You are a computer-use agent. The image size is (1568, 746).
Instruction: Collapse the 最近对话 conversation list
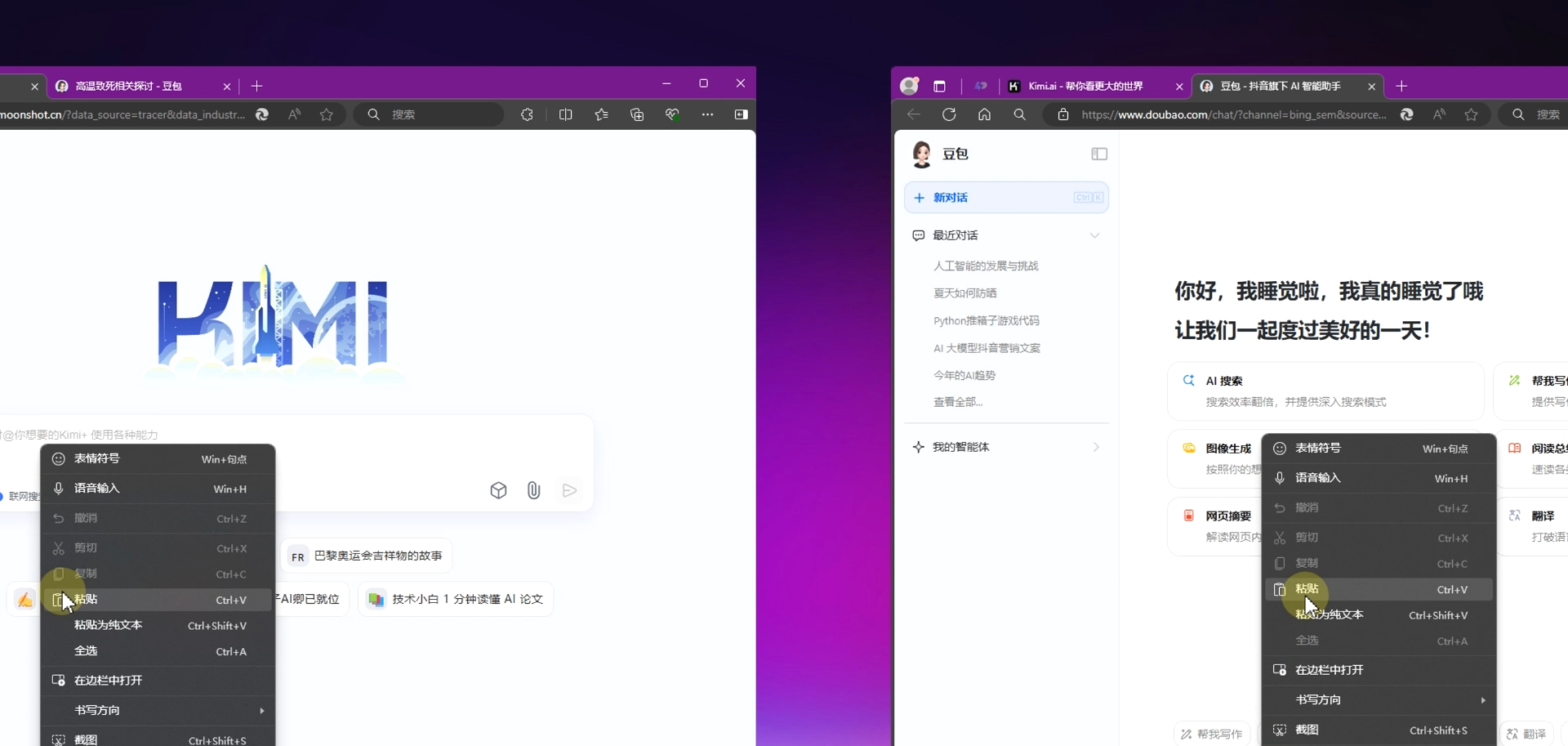click(x=1095, y=235)
